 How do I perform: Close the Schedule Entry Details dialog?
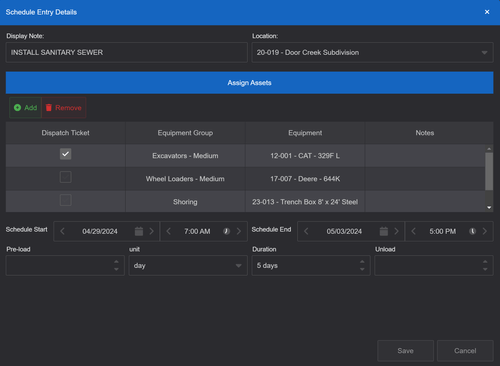pyautogui.click(x=487, y=12)
